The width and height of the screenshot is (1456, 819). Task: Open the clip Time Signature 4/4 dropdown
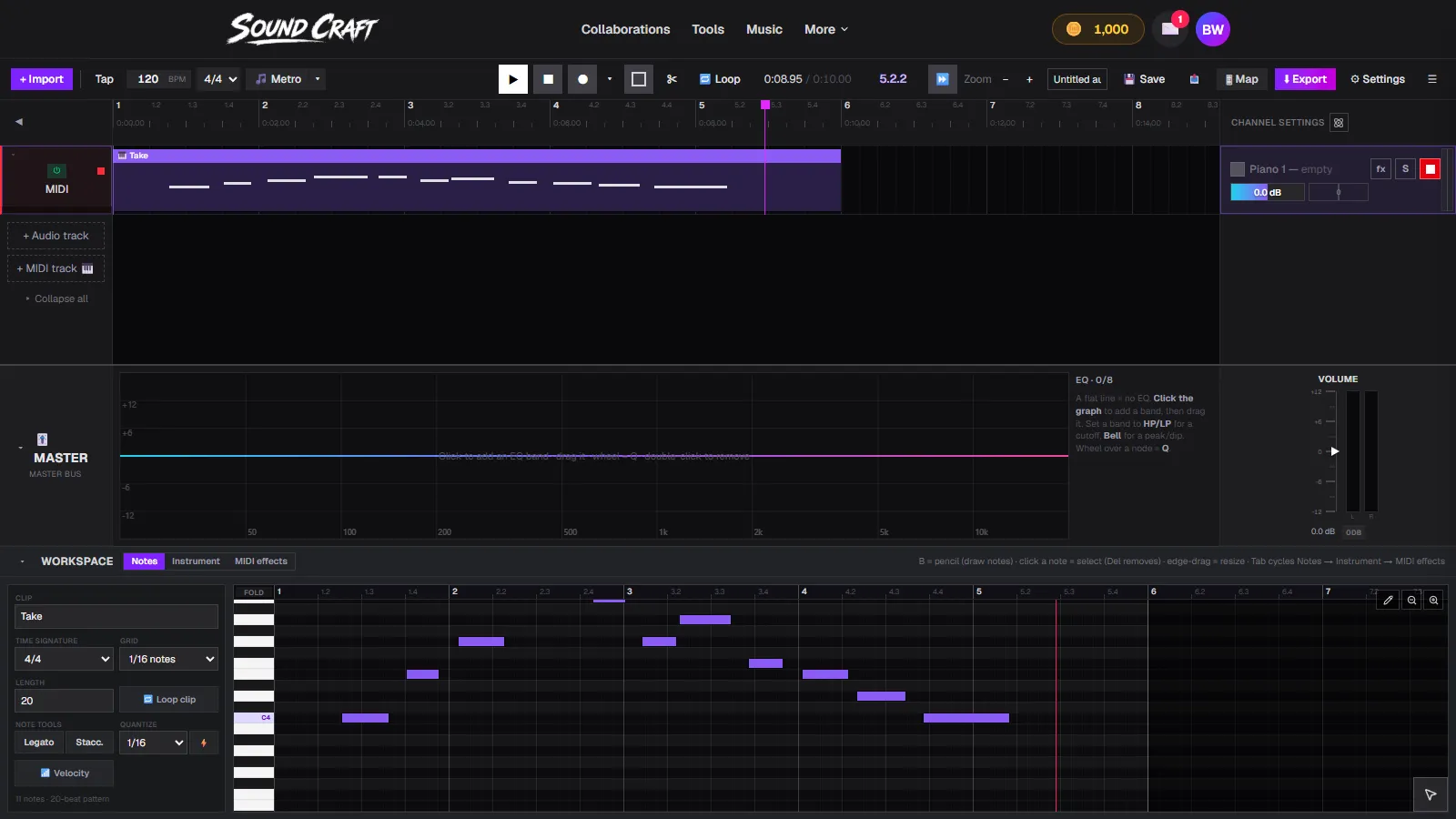[64, 659]
